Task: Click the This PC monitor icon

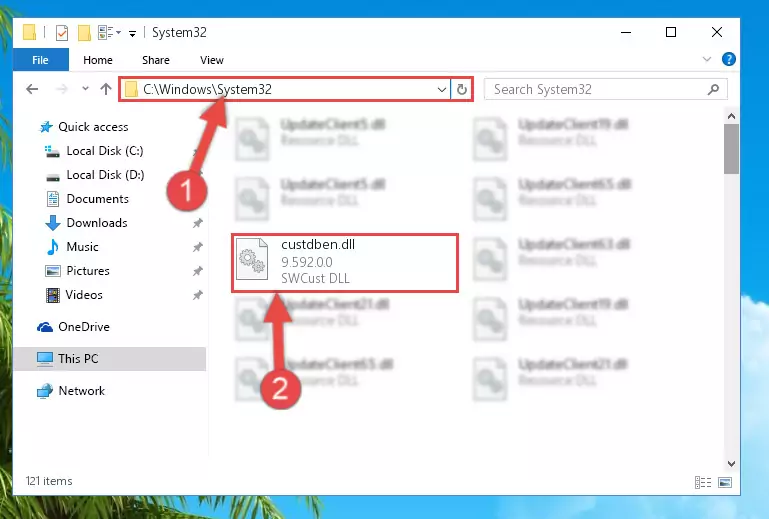Action: click(45, 360)
